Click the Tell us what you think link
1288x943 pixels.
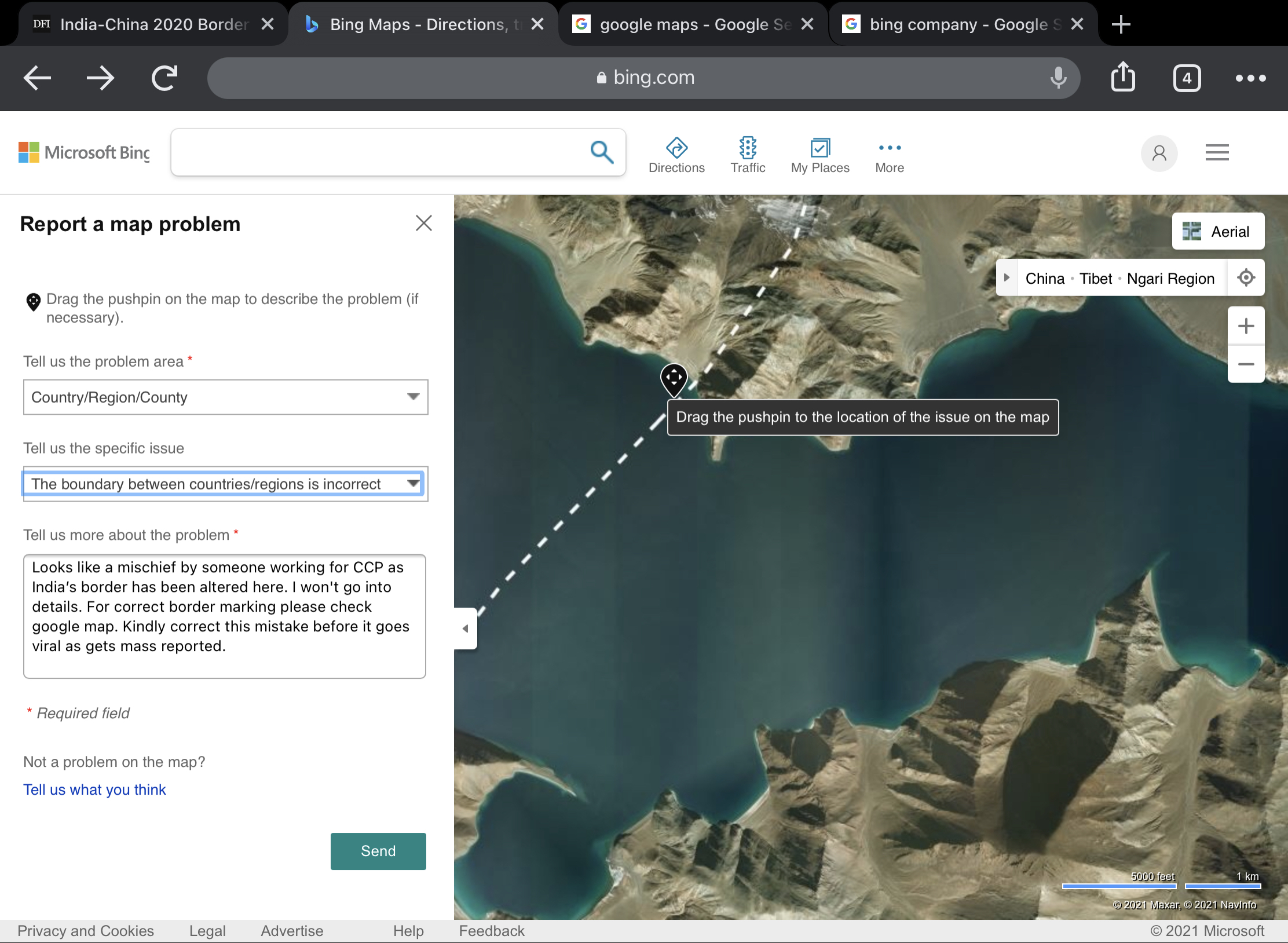[94, 790]
